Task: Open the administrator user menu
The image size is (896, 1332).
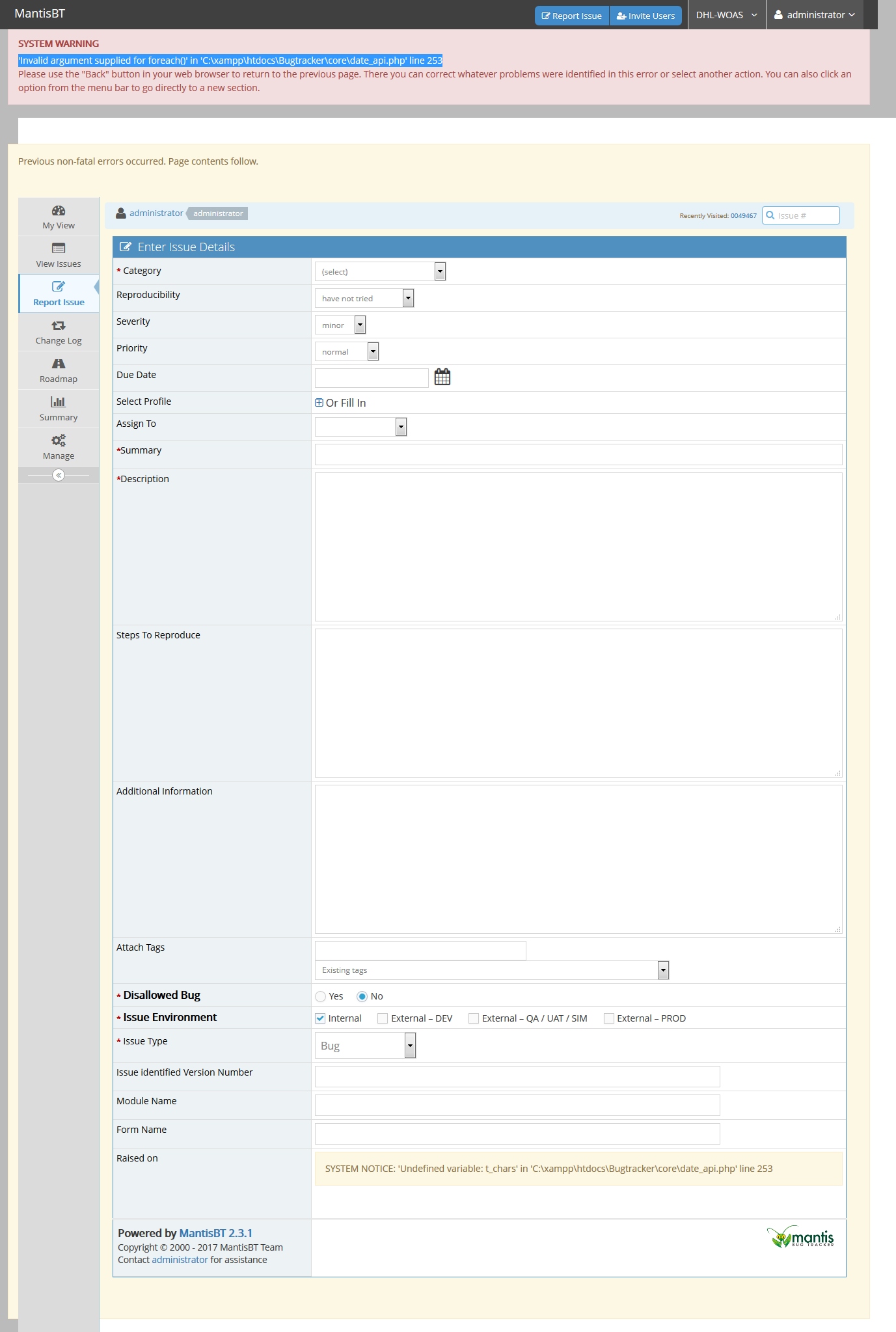Action: pyautogui.click(x=814, y=15)
